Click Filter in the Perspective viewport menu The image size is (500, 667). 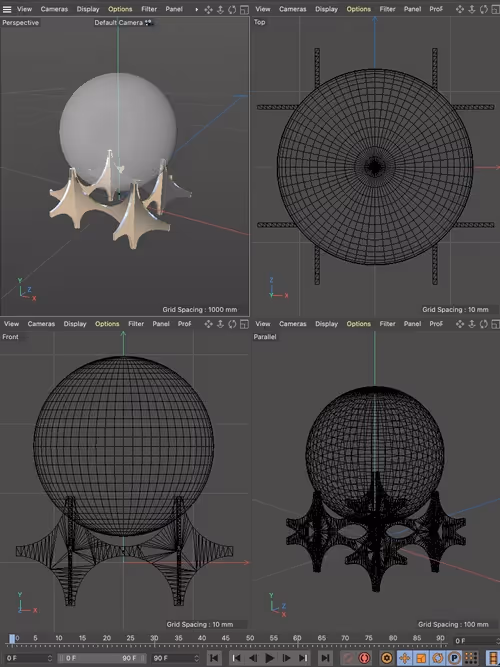[149, 9]
